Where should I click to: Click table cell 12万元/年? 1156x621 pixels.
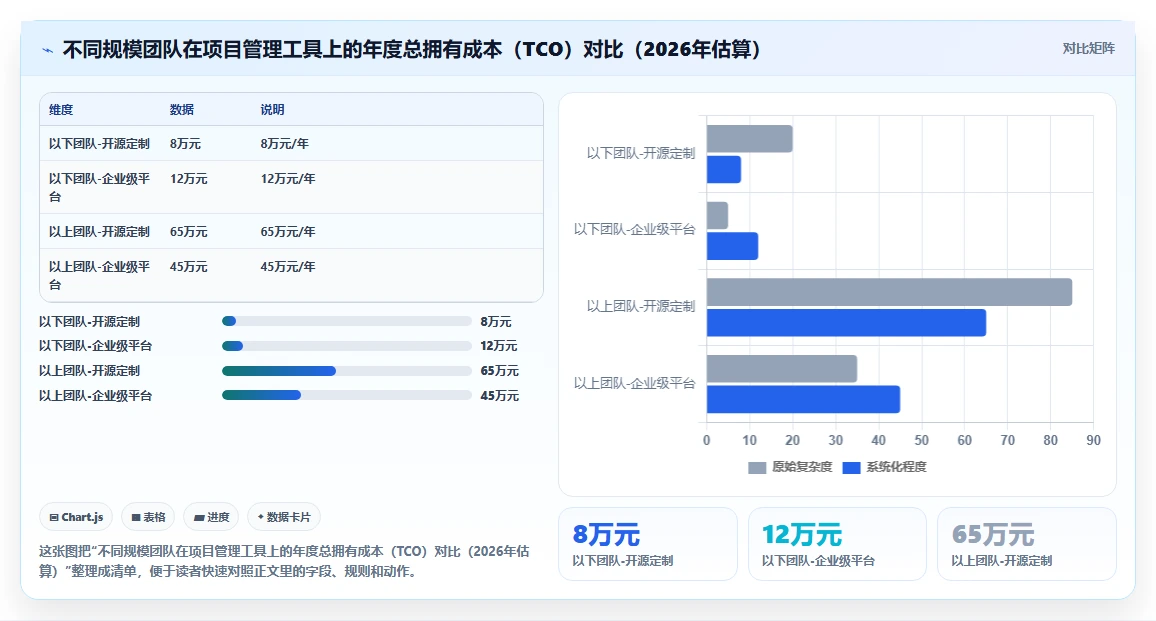click(288, 178)
